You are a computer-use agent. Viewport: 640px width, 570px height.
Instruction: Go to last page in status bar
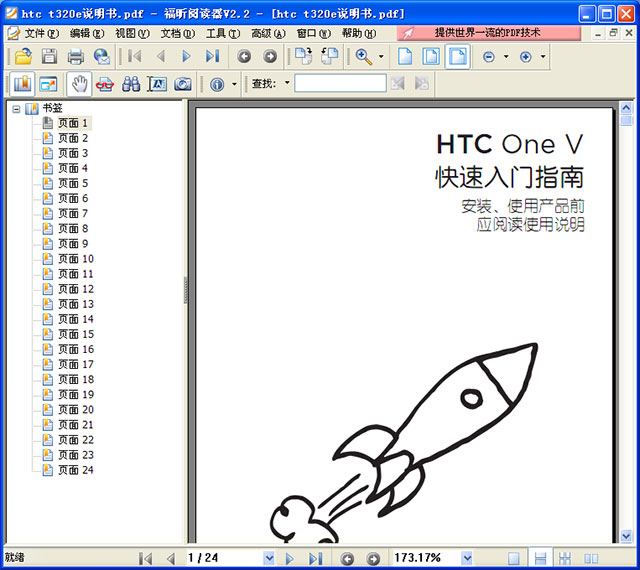[x=316, y=558]
